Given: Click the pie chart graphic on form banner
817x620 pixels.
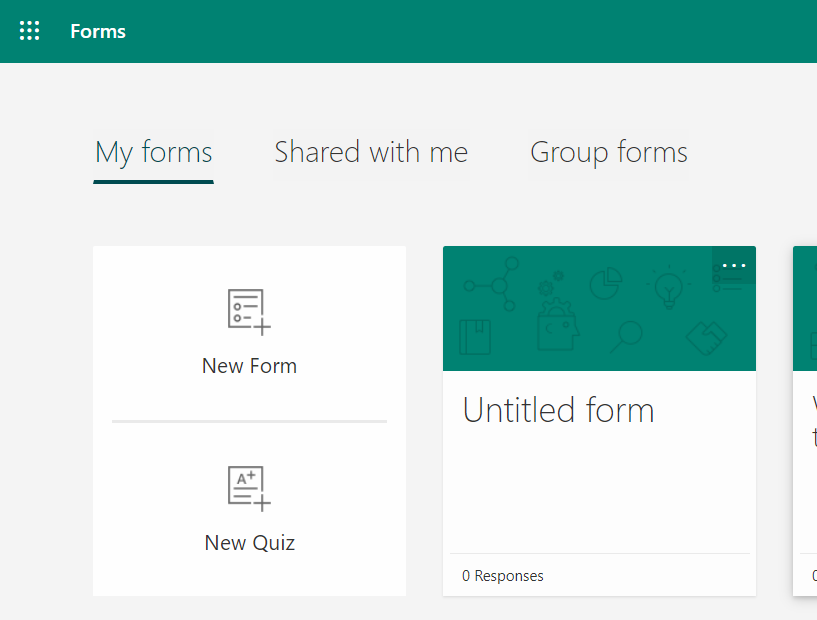Looking at the screenshot, I should 604,283.
